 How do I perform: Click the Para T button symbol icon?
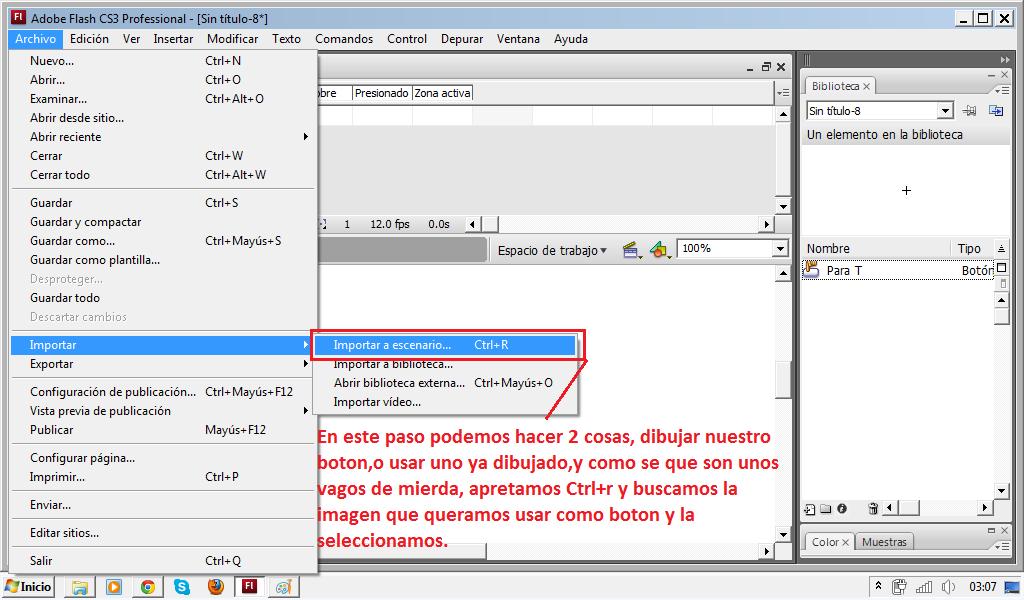click(x=811, y=270)
